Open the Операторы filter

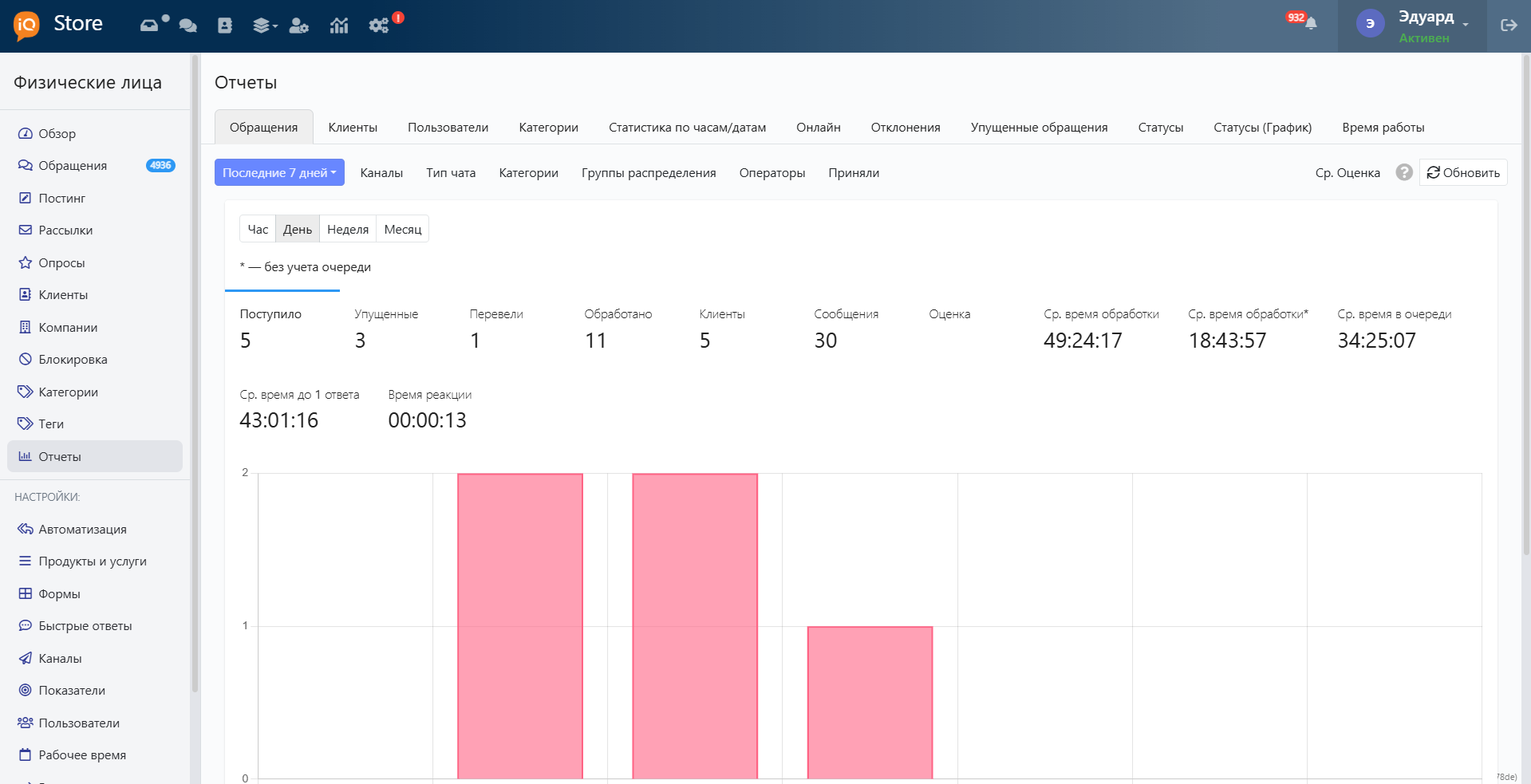772,172
